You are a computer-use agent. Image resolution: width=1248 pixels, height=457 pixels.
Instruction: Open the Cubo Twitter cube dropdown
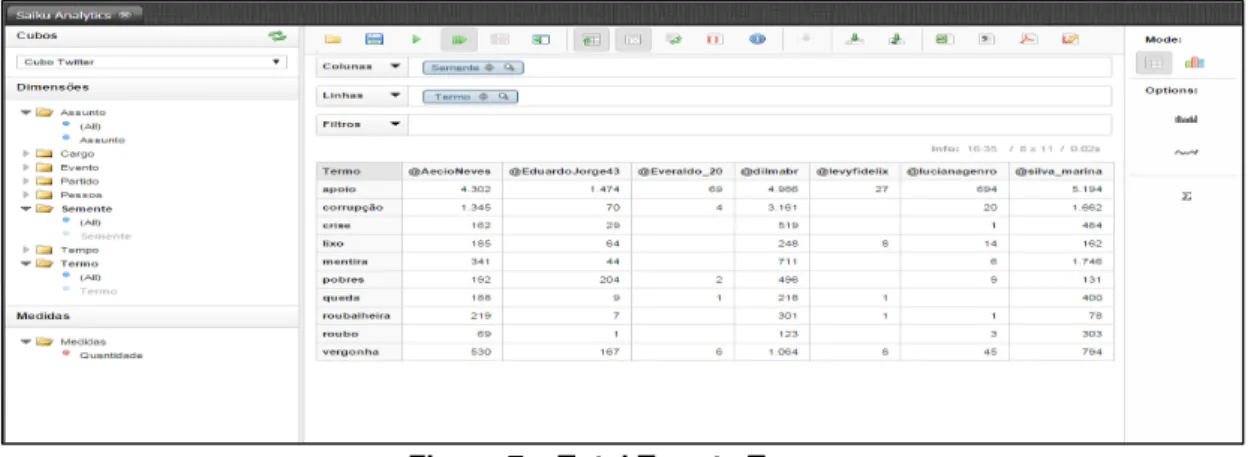[151, 62]
